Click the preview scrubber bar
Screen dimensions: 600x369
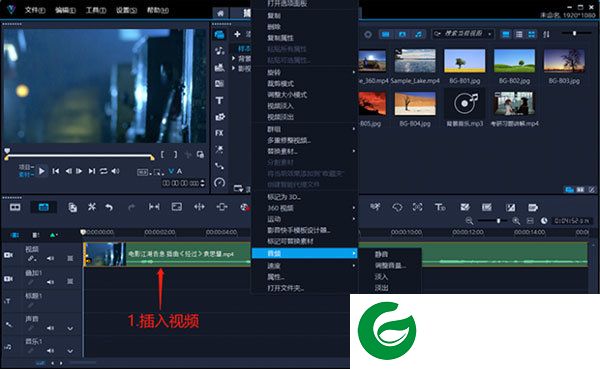coord(80,156)
